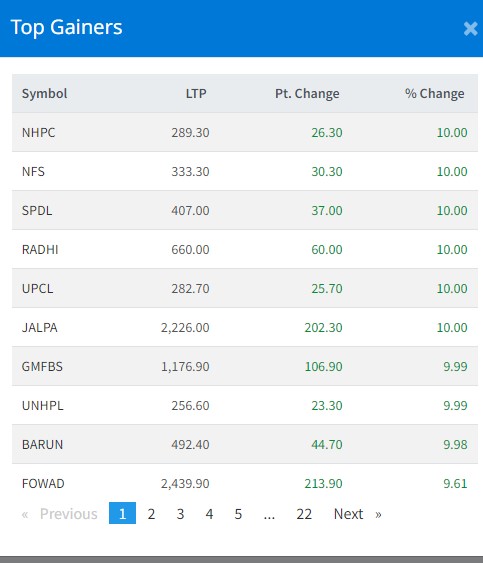This screenshot has width=483, height=563.
Task: Click the JALPA symbol
Action: pyautogui.click(x=40, y=328)
